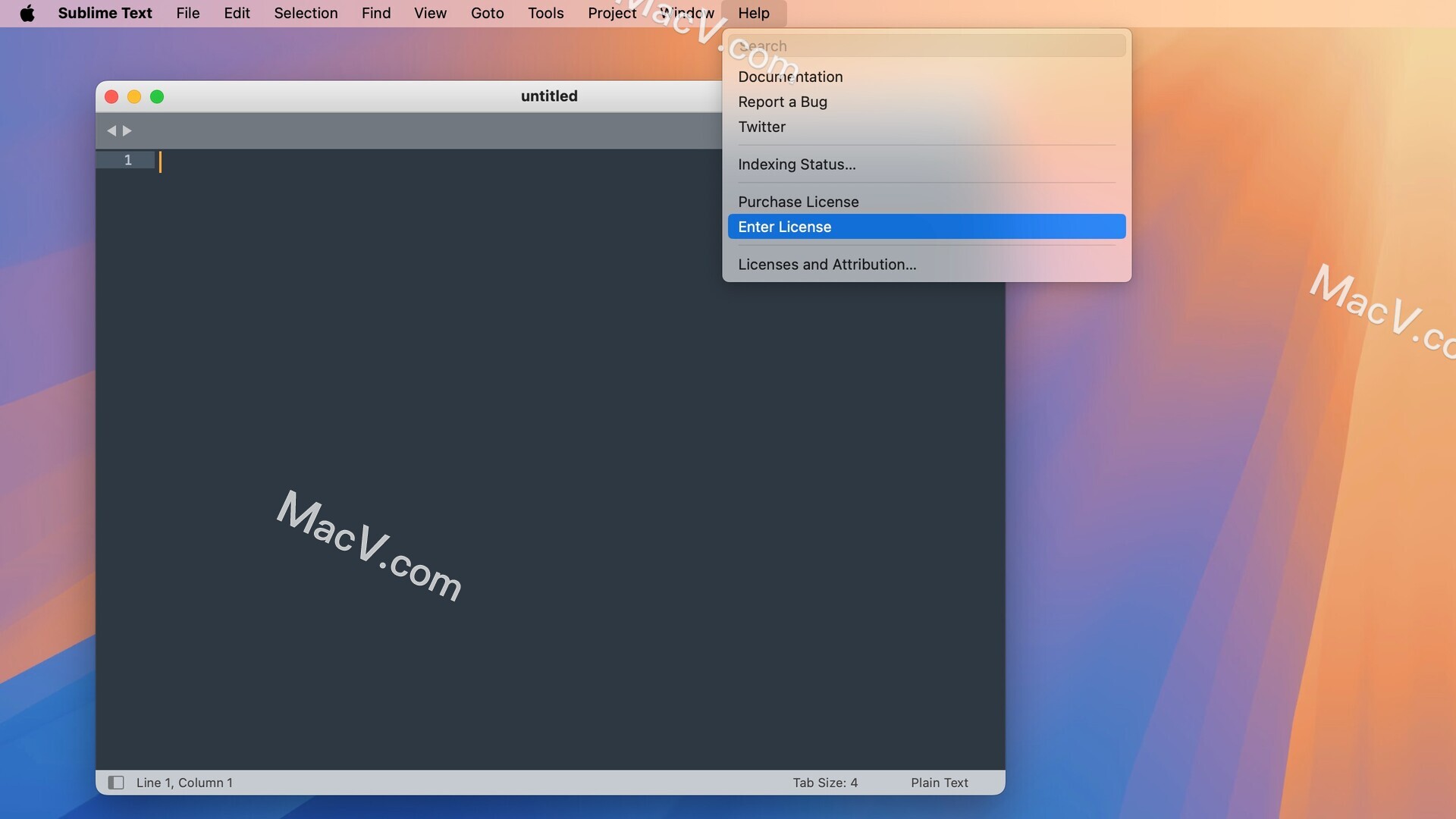Click the Help menu search field
The image size is (1456, 819).
click(927, 45)
